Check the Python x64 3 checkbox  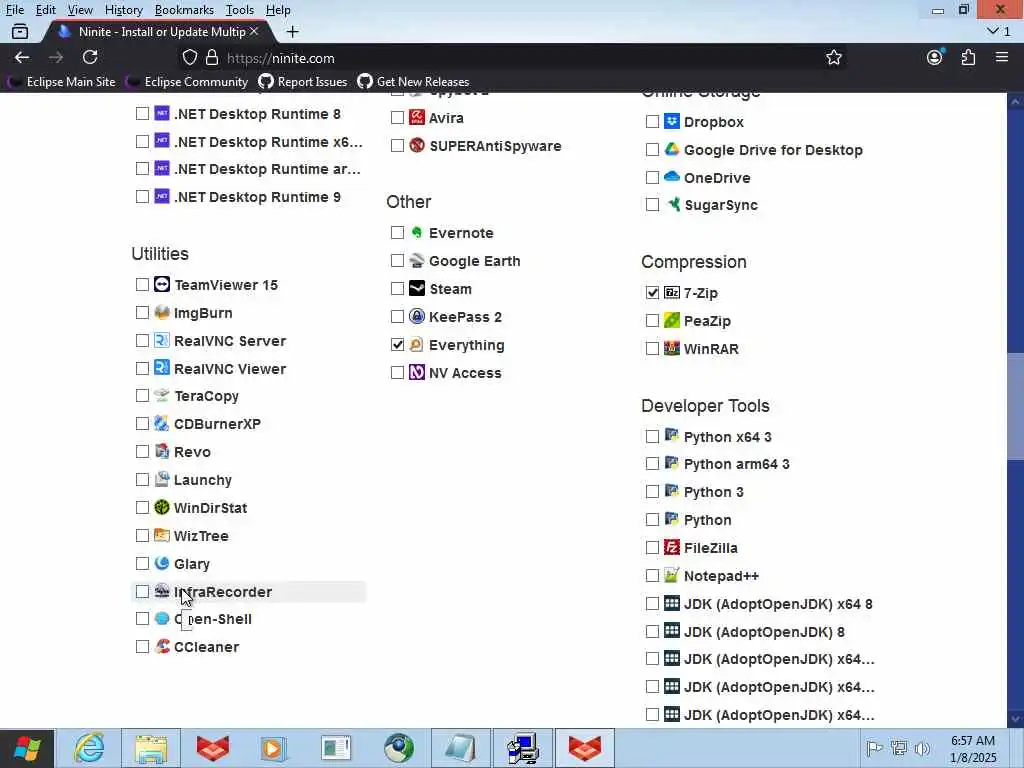click(x=652, y=436)
